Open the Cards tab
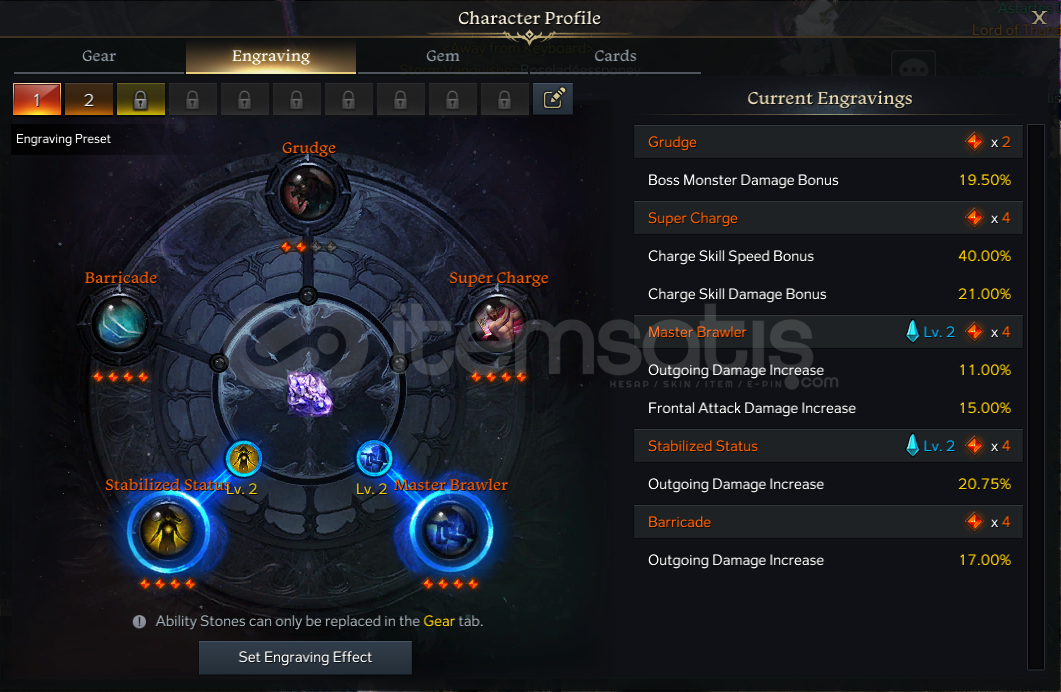 click(615, 56)
